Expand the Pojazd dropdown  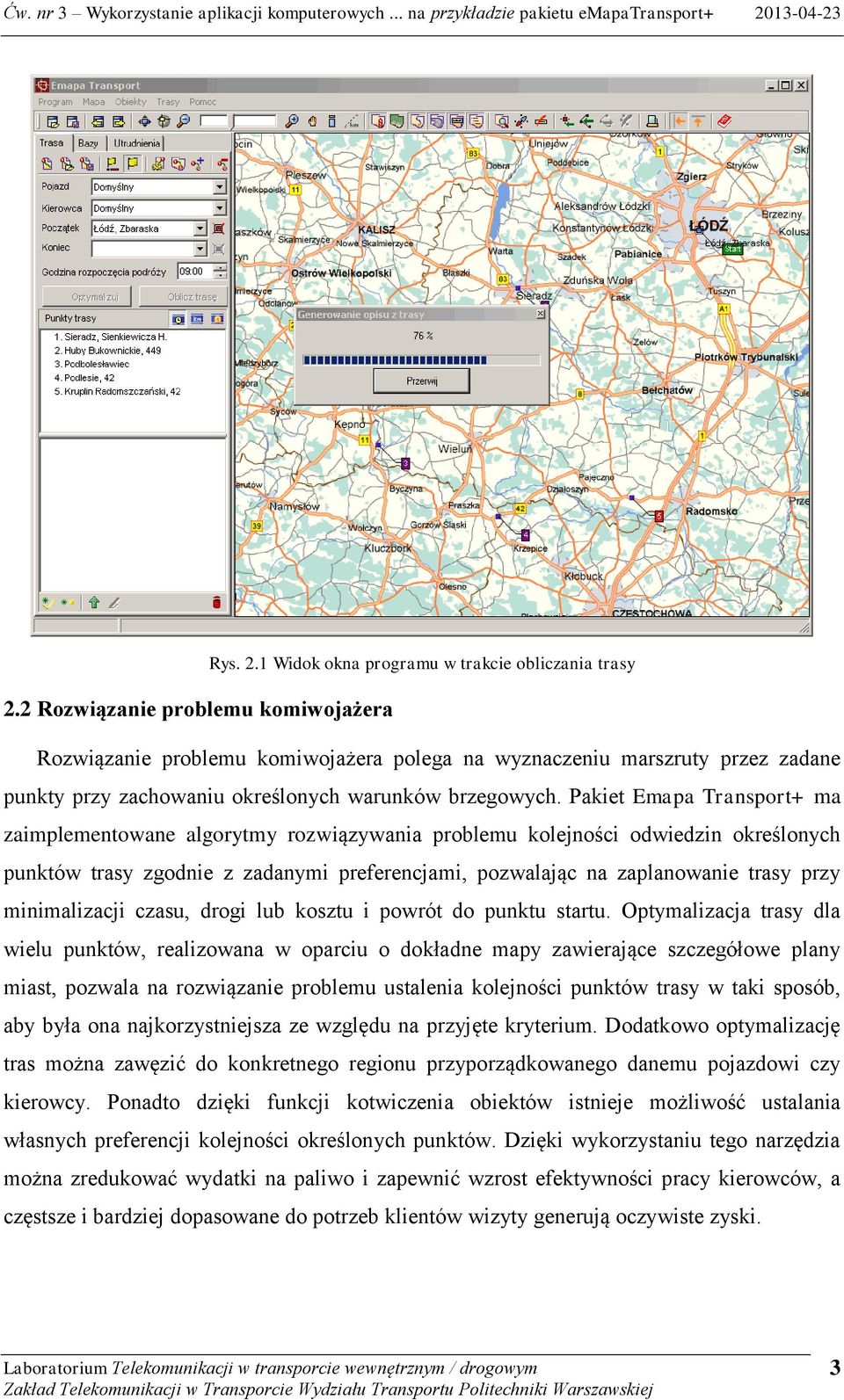pyautogui.click(x=220, y=187)
